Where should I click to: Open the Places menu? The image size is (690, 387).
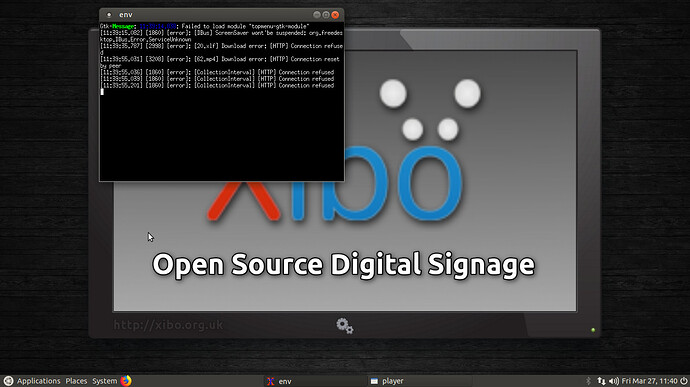(76, 381)
